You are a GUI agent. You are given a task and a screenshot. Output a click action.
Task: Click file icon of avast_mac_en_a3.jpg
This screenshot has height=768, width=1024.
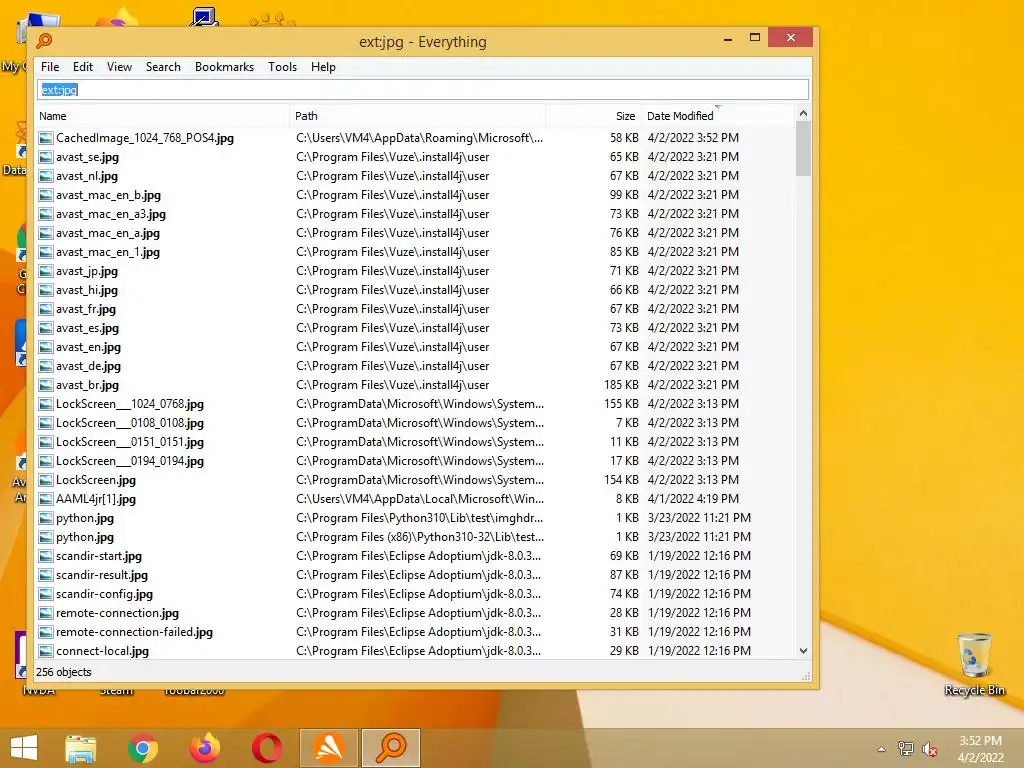click(x=45, y=214)
